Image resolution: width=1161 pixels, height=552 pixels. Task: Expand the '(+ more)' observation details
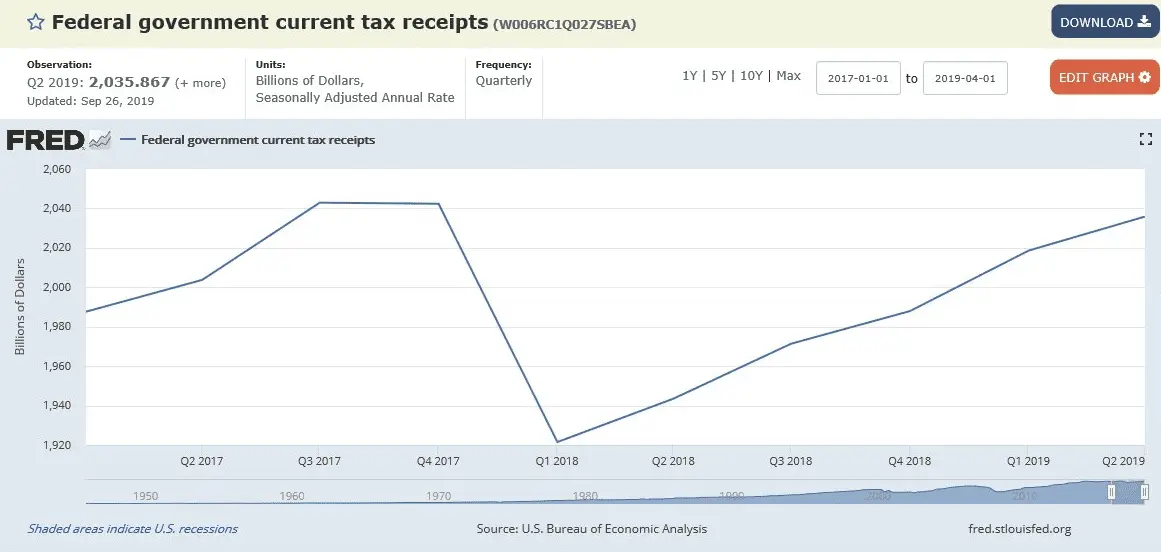[200, 83]
